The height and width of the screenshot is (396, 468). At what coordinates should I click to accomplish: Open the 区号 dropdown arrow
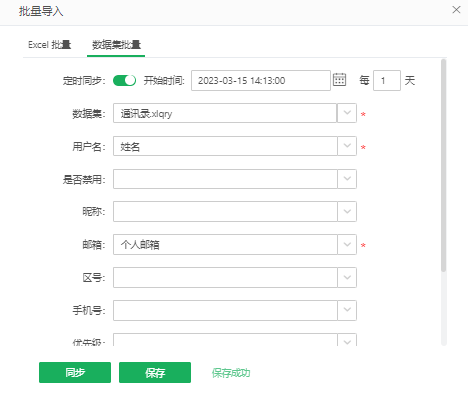pos(347,277)
